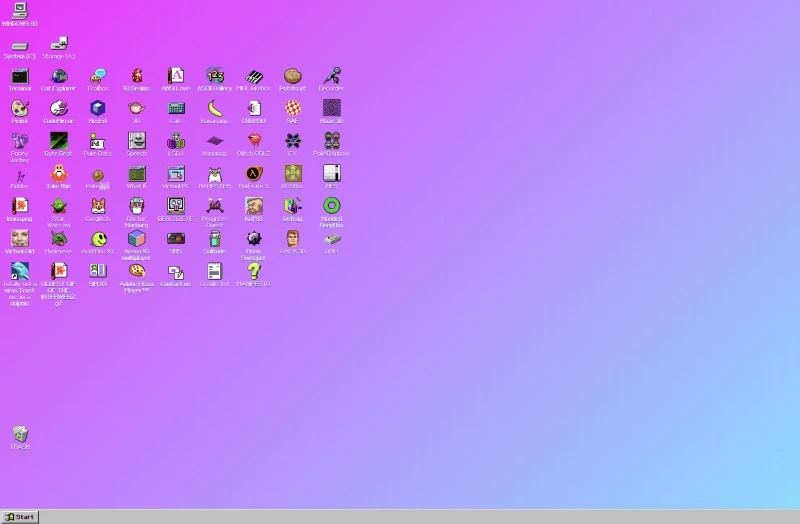
Task: Open the FX icon
Action: [x=292, y=141]
